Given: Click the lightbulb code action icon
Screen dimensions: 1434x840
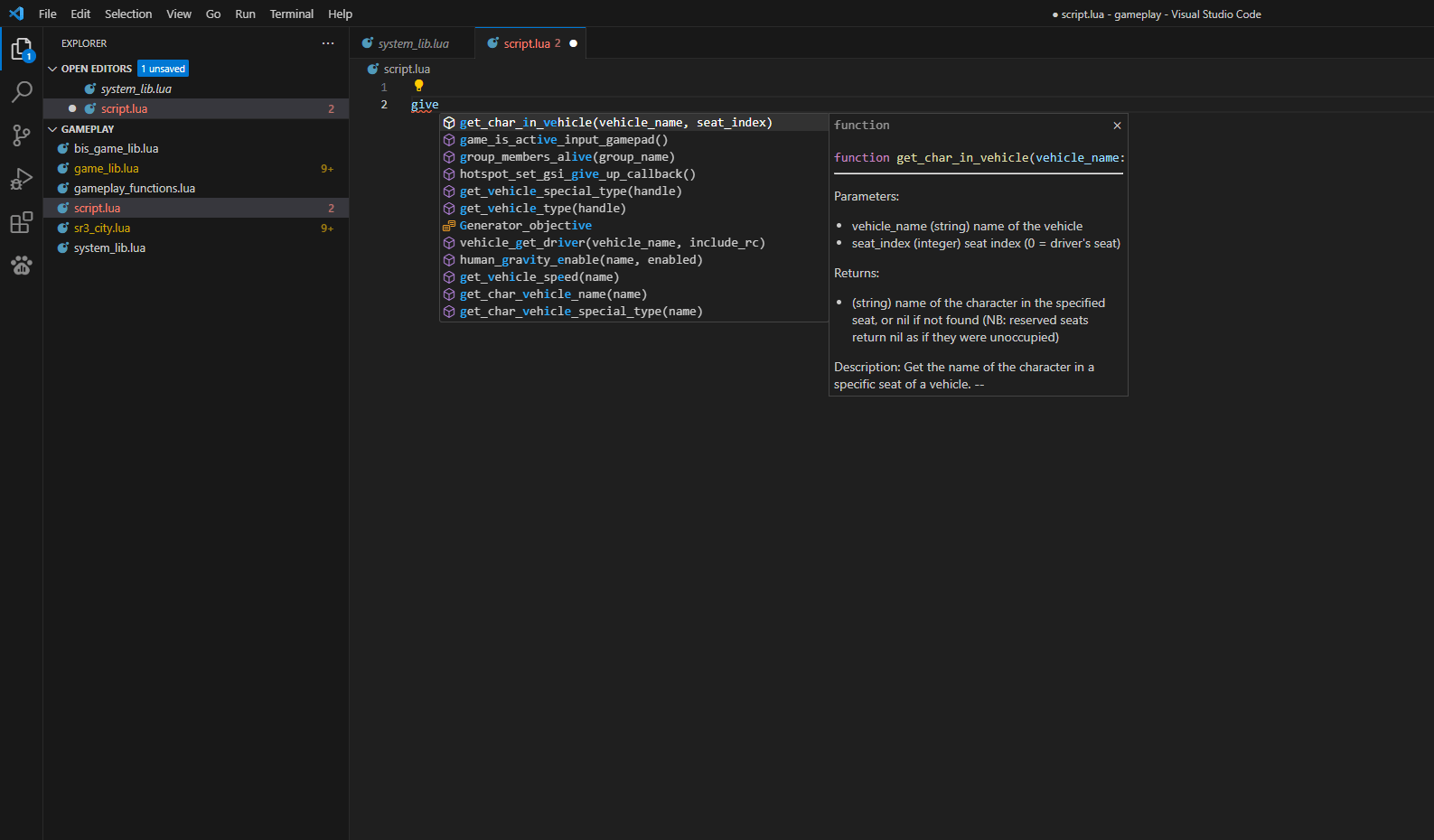Looking at the screenshot, I should [418, 86].
